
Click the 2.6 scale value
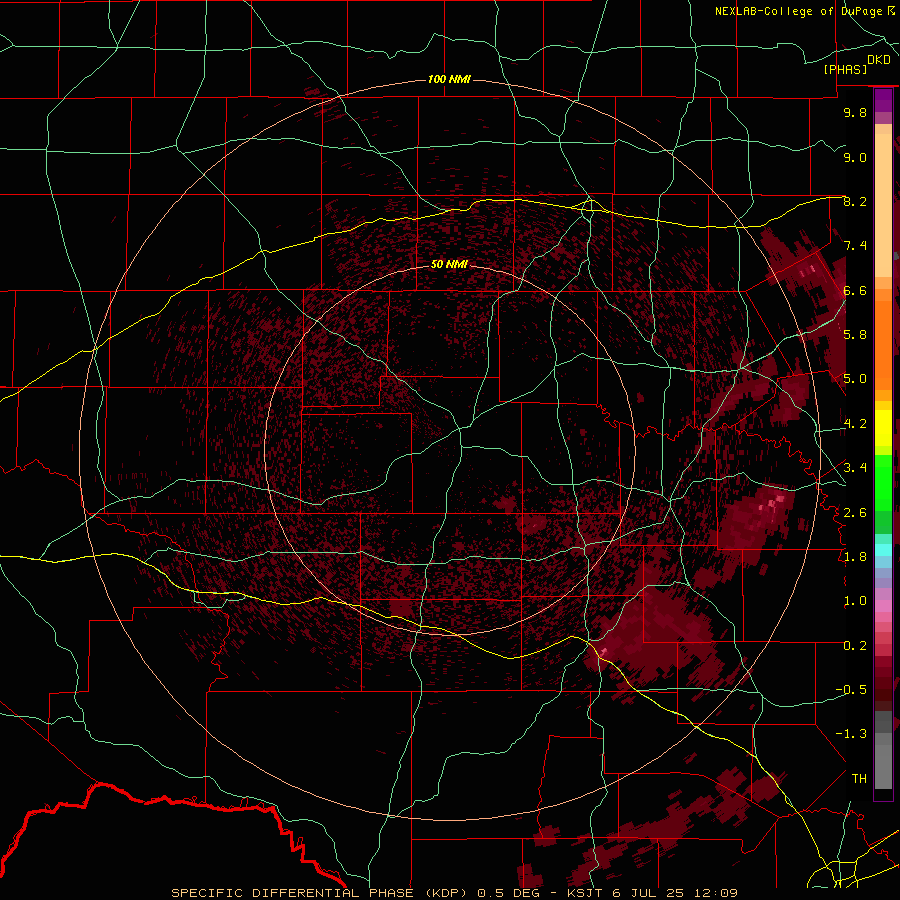pos(855,512)
